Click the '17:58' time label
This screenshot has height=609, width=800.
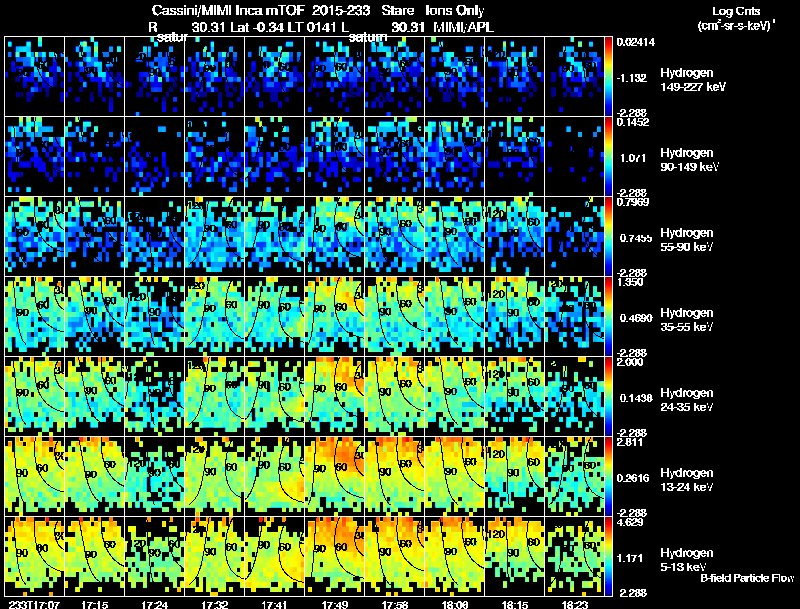click(394, 604)
